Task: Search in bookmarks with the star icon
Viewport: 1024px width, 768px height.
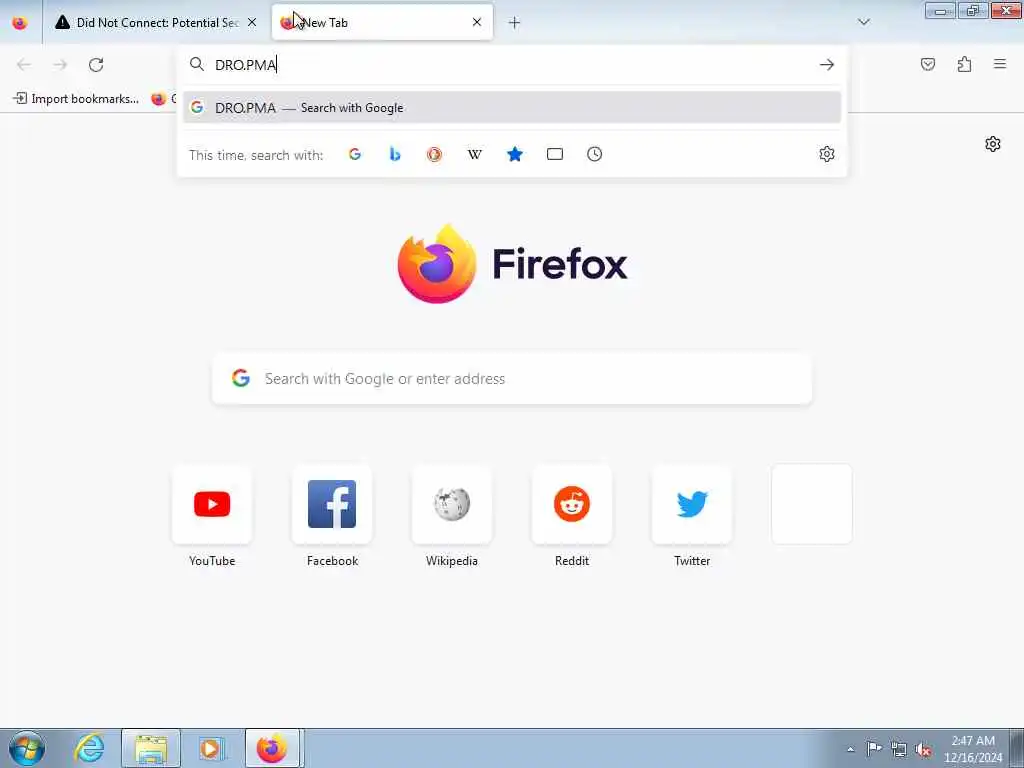Action: [x=515, y=154]
